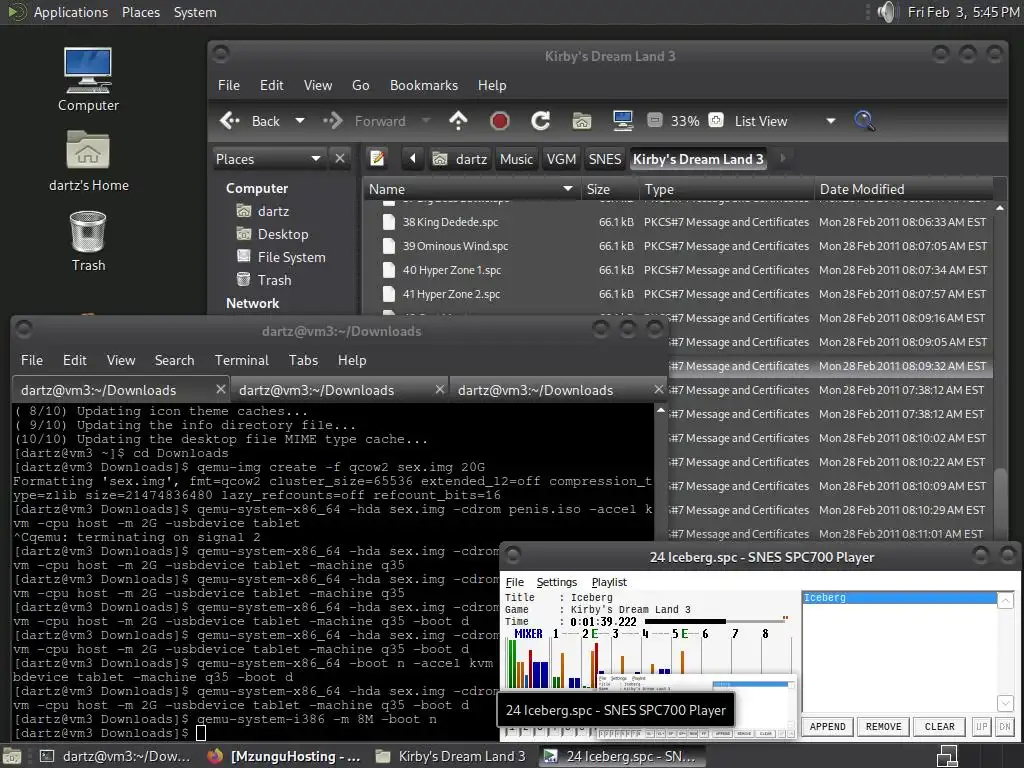The height and width of the screenshot is (768, 1024).
Task: Open the Search menu in terminal window
Action: click(x=174, y=360)
